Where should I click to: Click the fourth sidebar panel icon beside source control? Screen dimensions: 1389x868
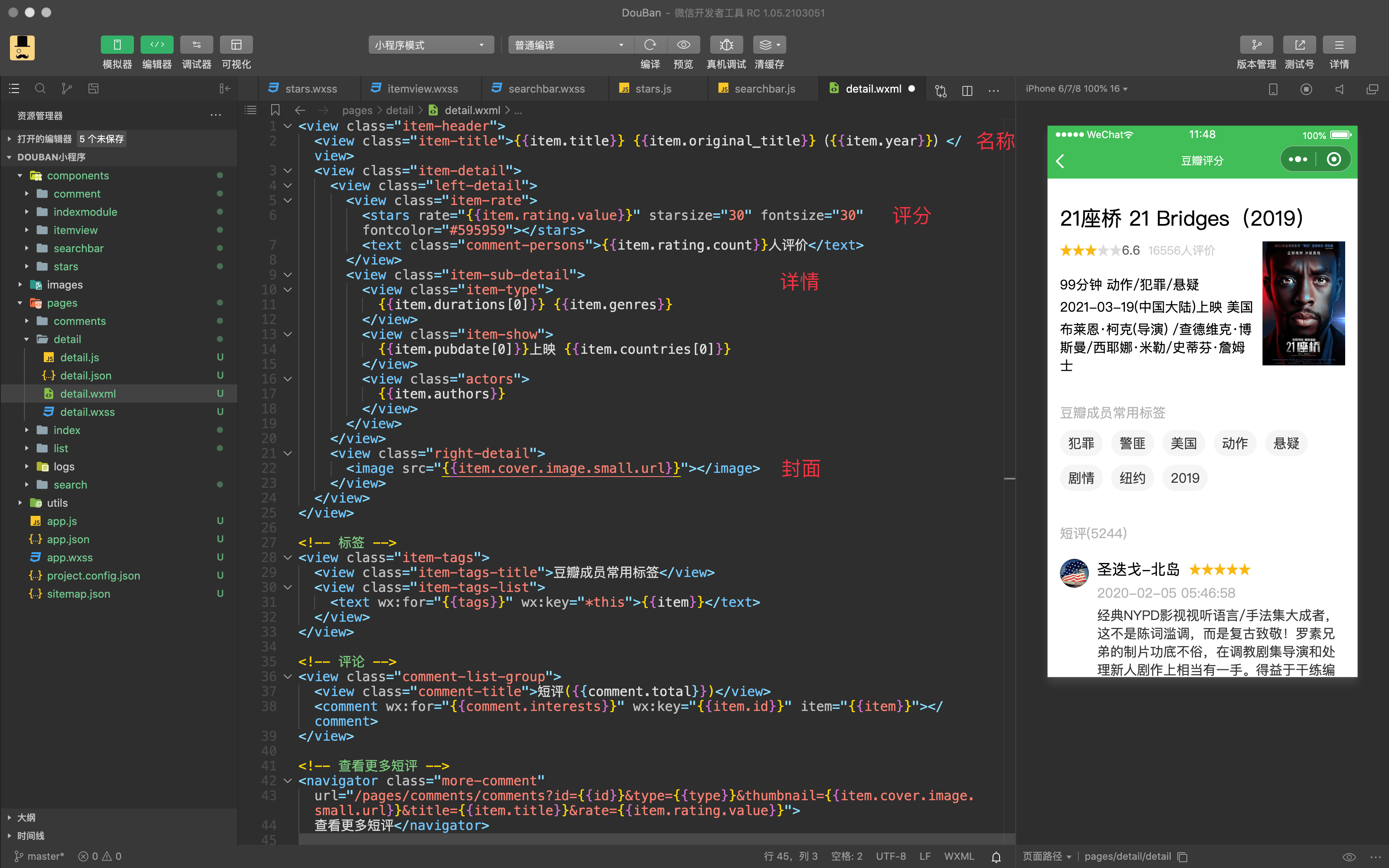[93, 88]
